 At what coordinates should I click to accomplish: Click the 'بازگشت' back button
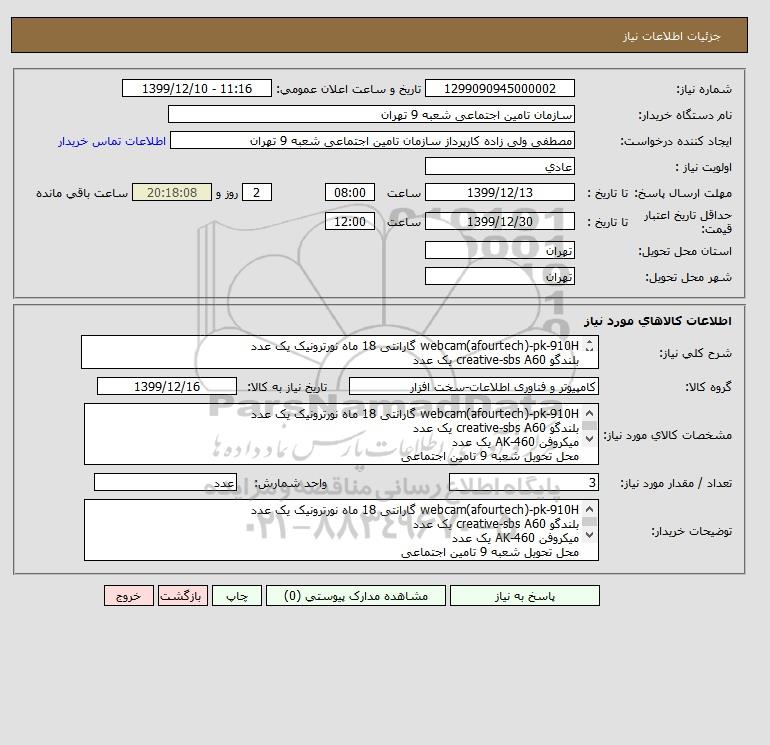tap(183, 595)
